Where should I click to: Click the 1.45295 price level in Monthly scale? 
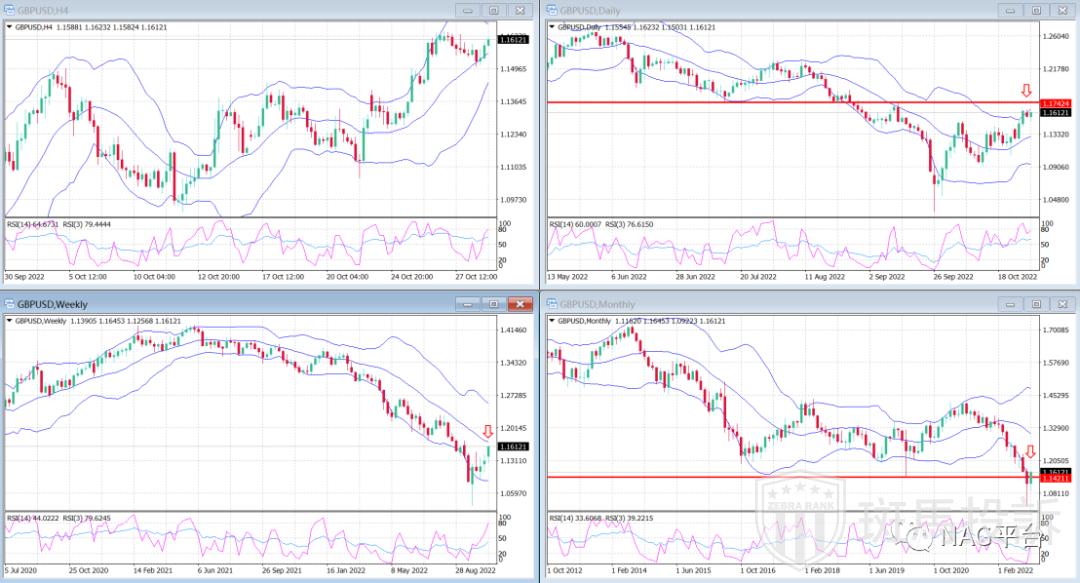click(x=1055, y=396)
